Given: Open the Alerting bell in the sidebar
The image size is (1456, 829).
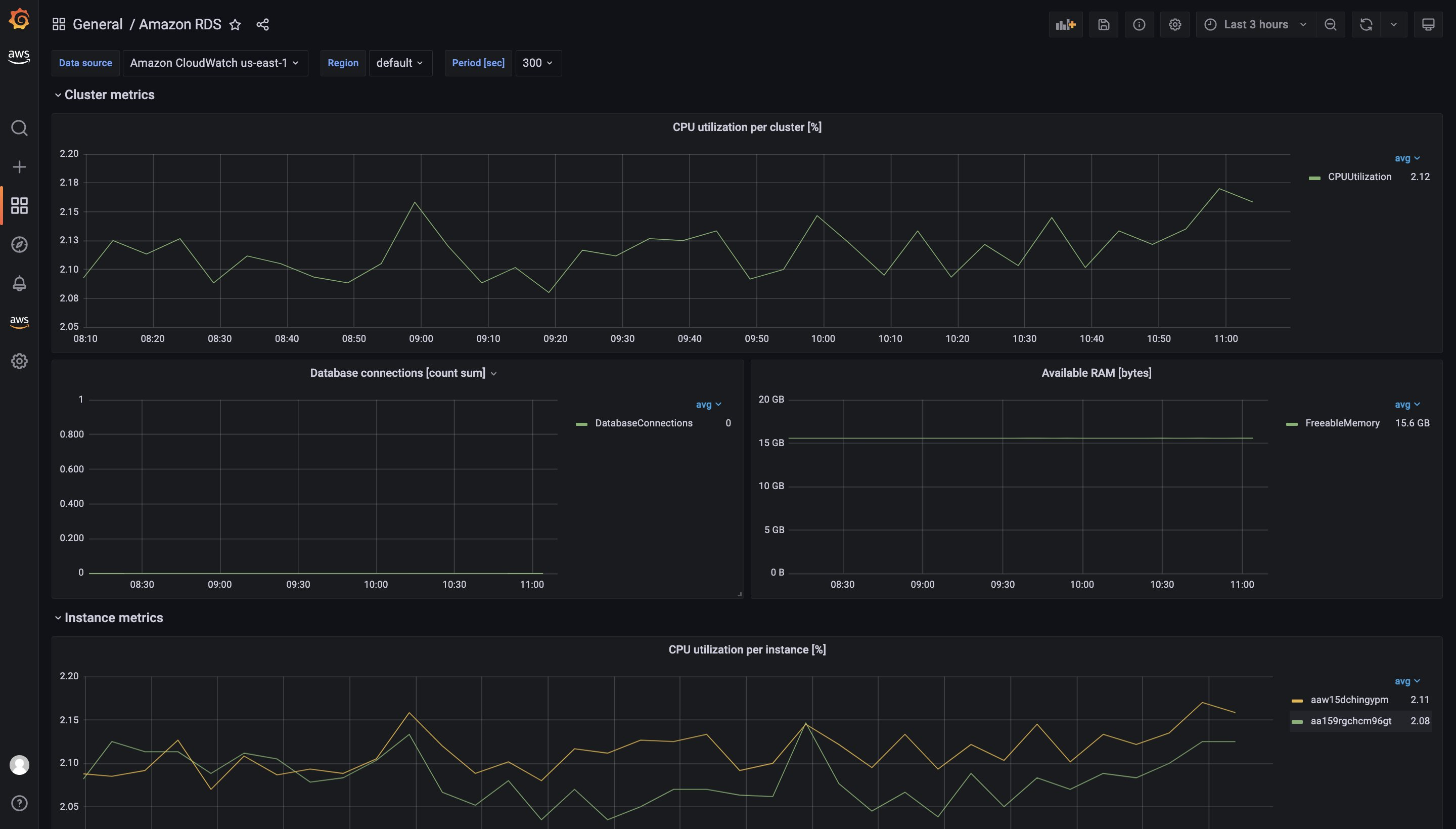Looking at the screenshot, I should [19, 283].
